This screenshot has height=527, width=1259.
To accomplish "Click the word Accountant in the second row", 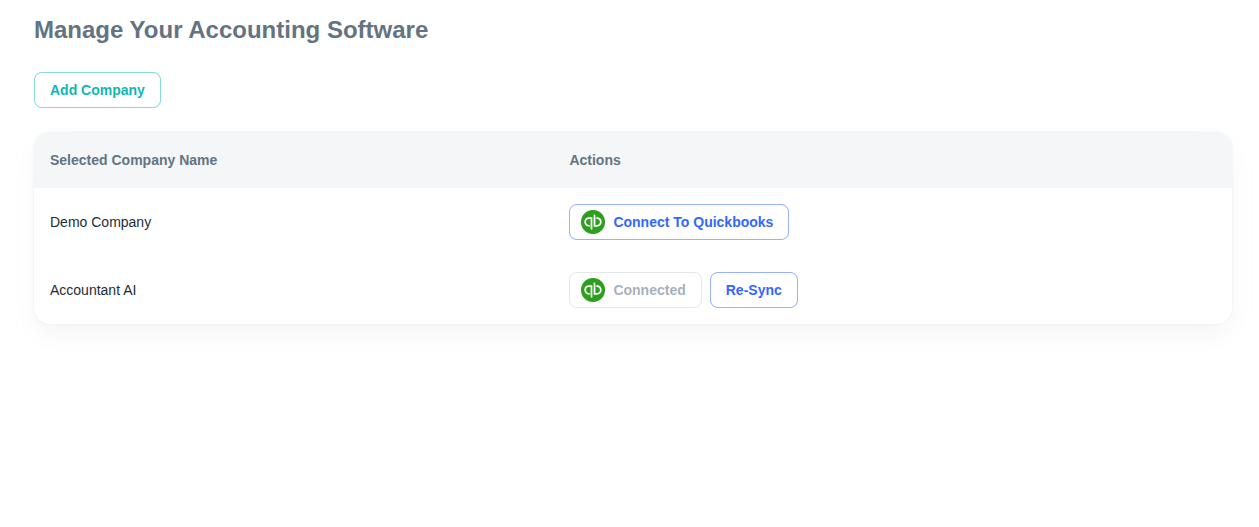I will 84,290.
